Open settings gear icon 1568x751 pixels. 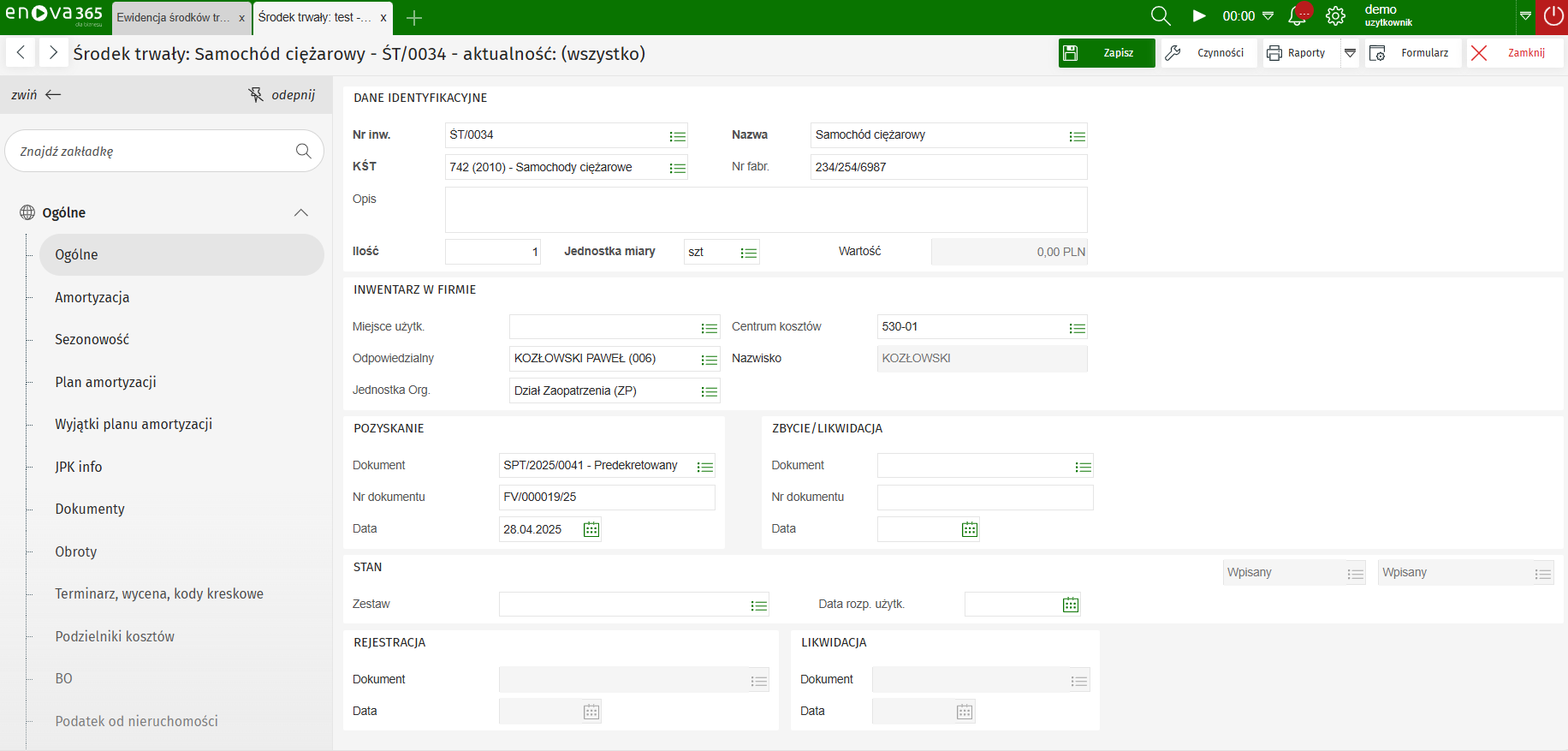(x=1335, y=16)
